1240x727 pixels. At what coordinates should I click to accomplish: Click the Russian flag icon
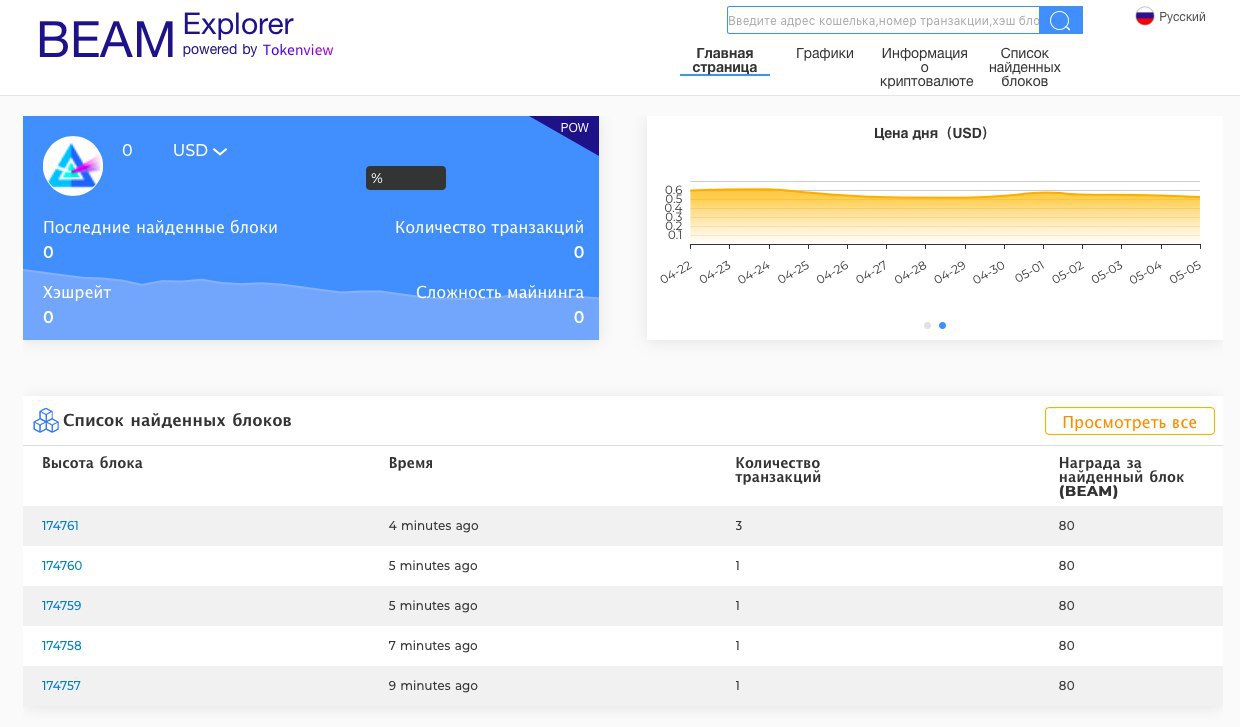click(x=1145, y=17)
